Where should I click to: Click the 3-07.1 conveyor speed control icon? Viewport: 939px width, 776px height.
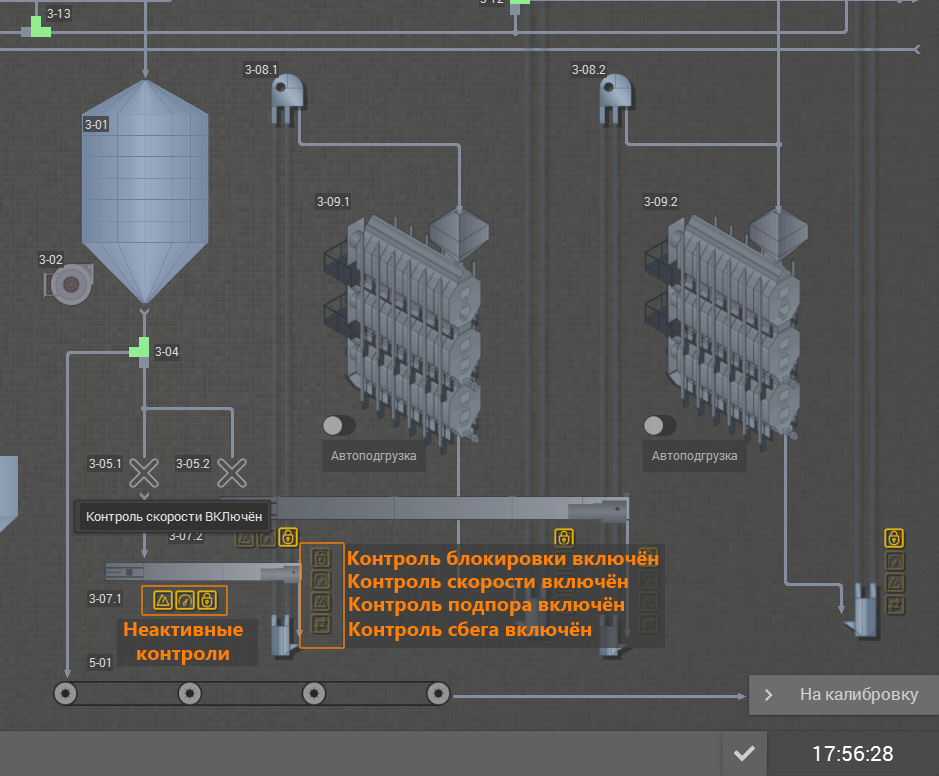point(185,600)
